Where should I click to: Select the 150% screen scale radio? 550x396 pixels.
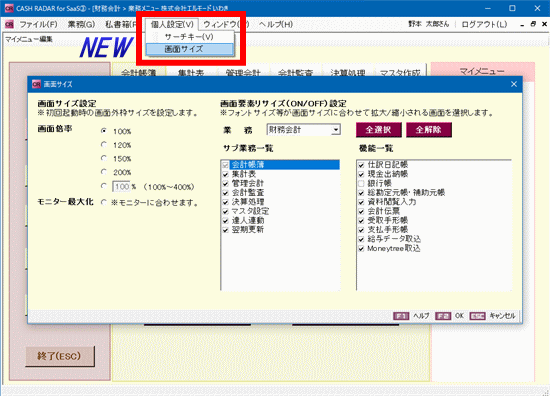point(104,158)
